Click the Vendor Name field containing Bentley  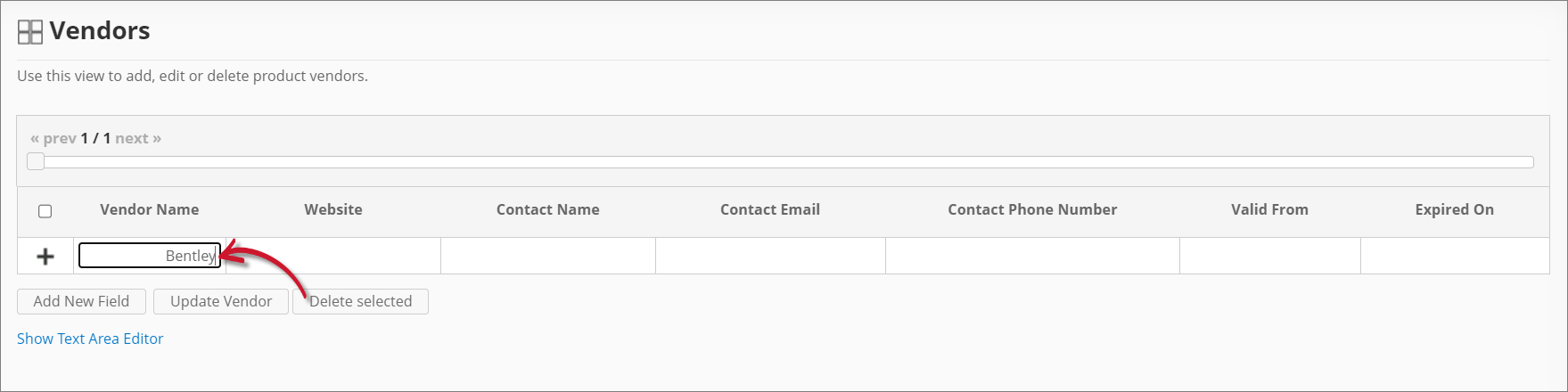click(149, 256)
